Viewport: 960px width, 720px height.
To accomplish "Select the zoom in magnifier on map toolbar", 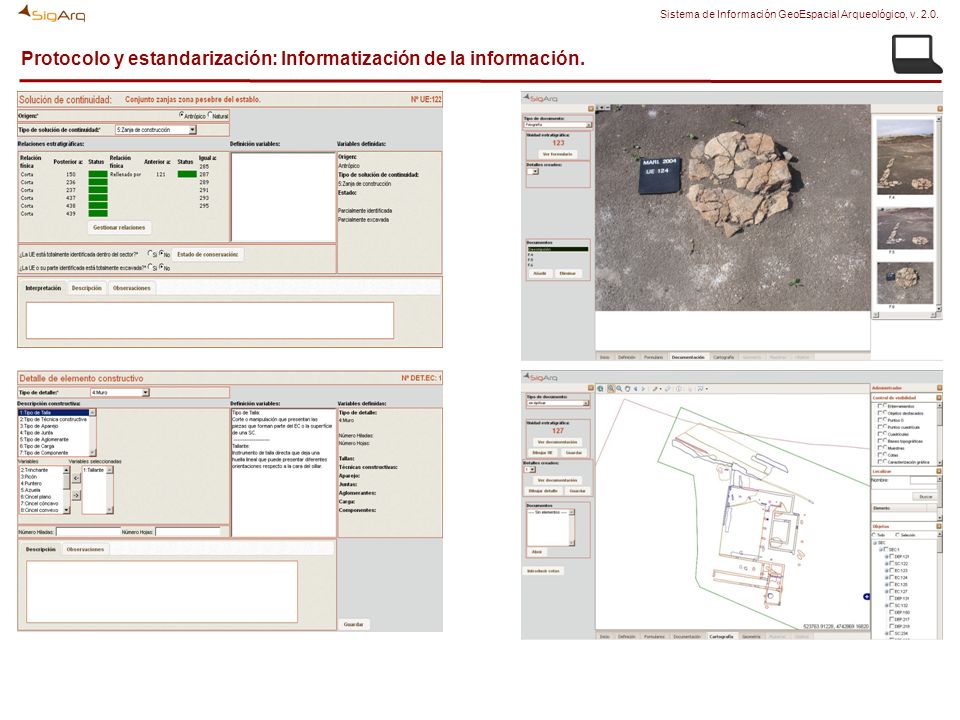I will (x=610, y=389).
